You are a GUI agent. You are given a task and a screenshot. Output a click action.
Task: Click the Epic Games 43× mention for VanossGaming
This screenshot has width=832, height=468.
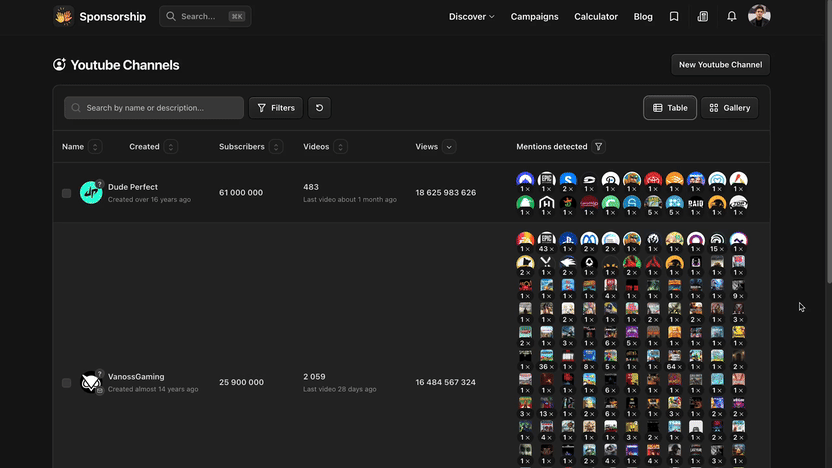point(547,240)
